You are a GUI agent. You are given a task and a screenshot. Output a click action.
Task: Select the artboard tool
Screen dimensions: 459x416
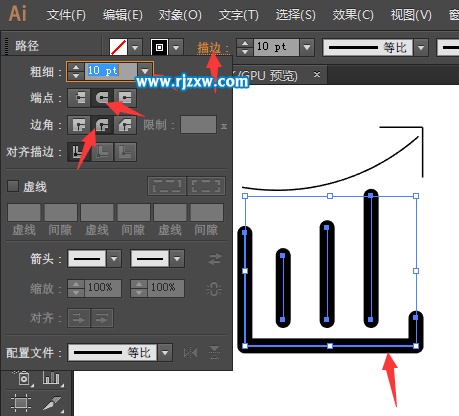pyautogui.click(x=21, y=402)
